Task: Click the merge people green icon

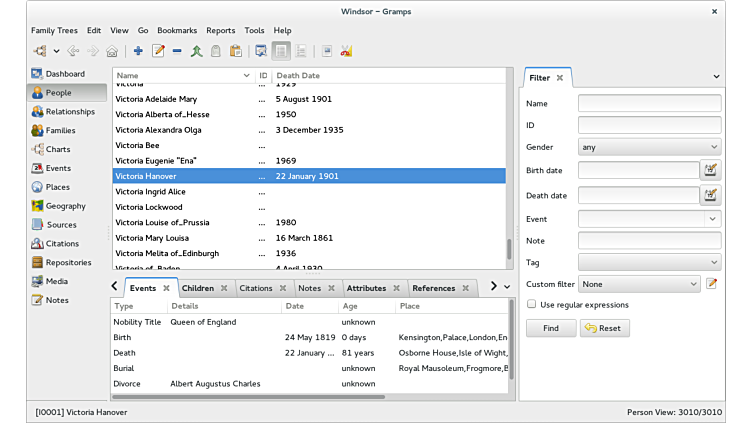Action: point(196,51)
